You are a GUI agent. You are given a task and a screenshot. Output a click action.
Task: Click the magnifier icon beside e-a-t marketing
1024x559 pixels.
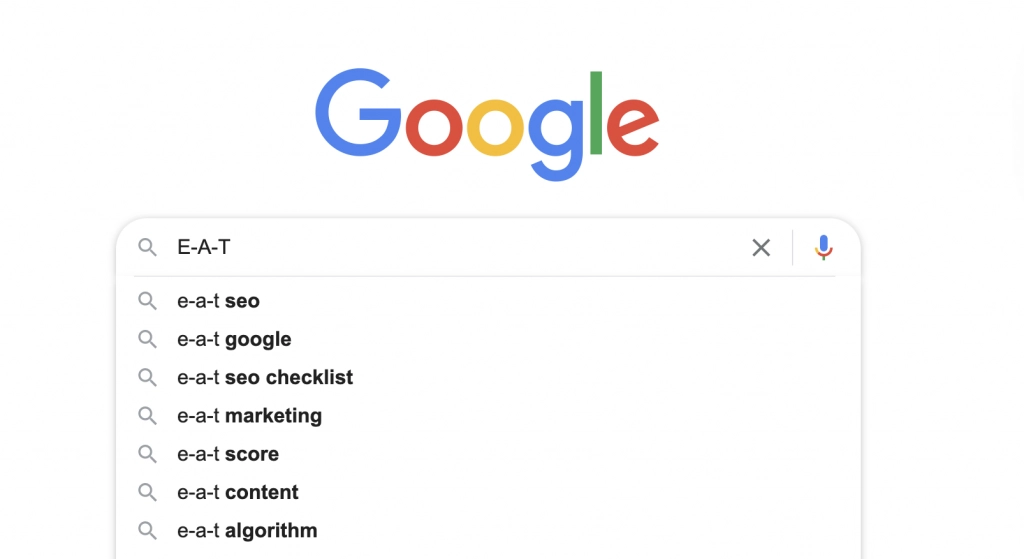(x=148, y=416)
